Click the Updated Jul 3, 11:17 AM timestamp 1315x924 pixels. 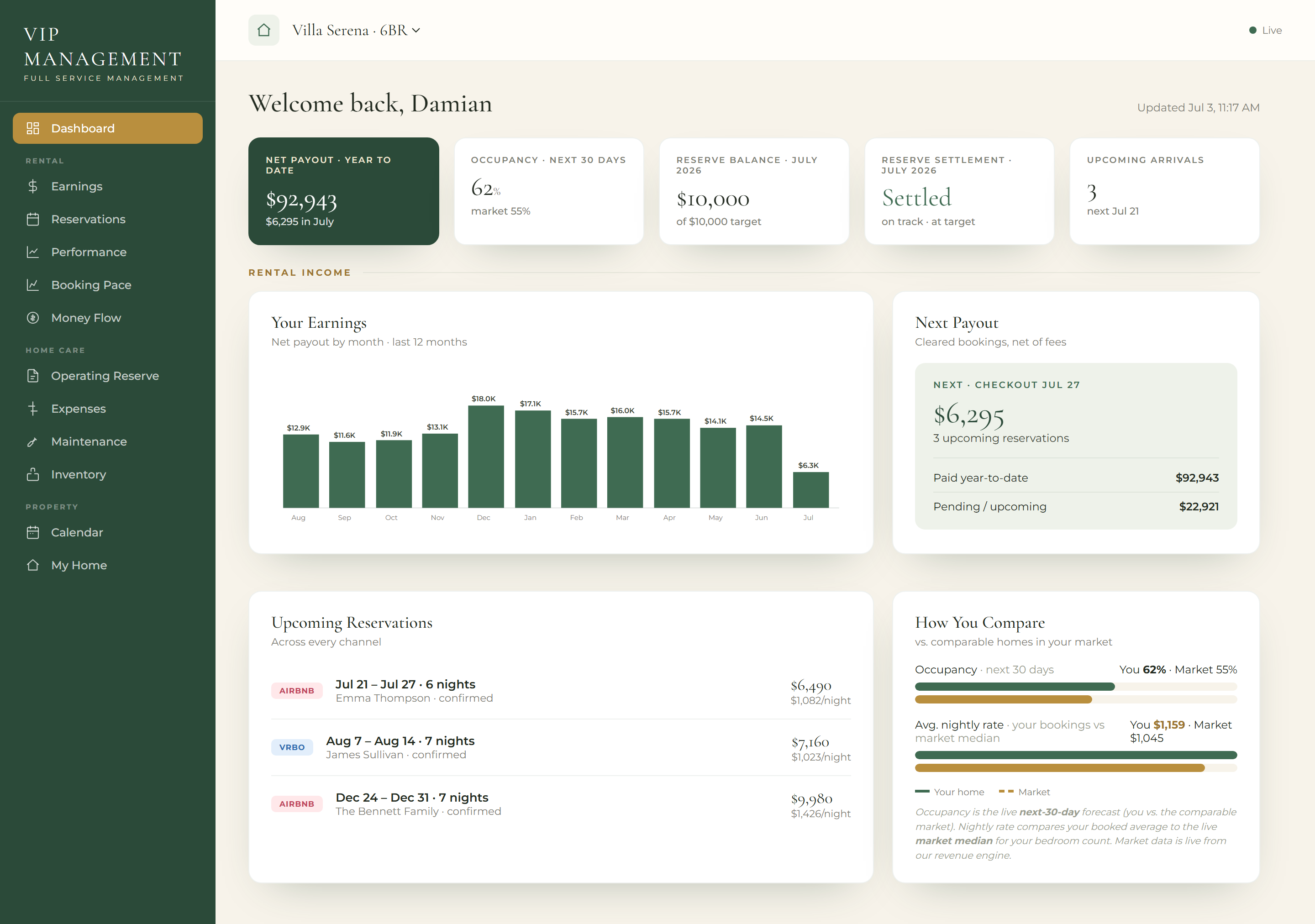[x=1198, y=108]
